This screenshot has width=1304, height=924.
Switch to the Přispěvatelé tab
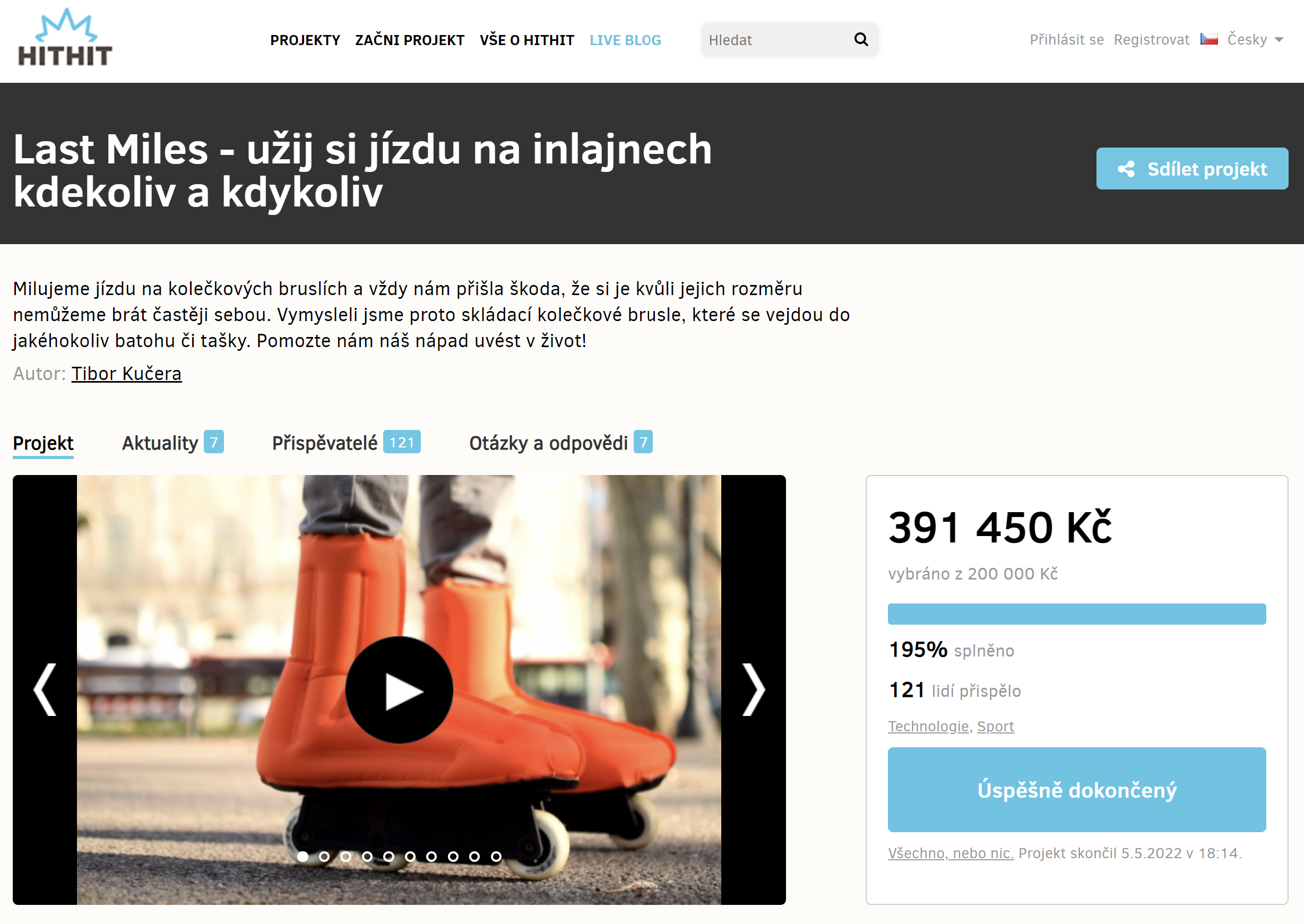point(346,443)
